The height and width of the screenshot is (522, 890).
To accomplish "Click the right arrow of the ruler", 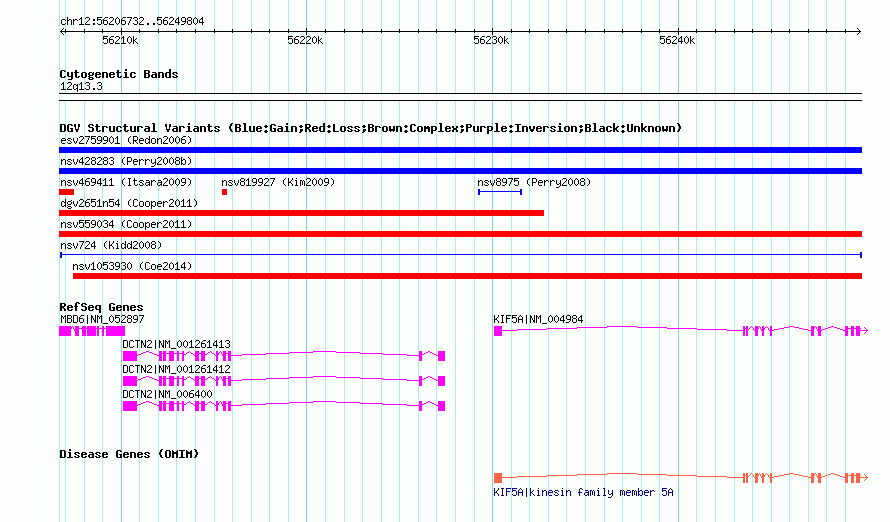I will click(x=858, y=32).
